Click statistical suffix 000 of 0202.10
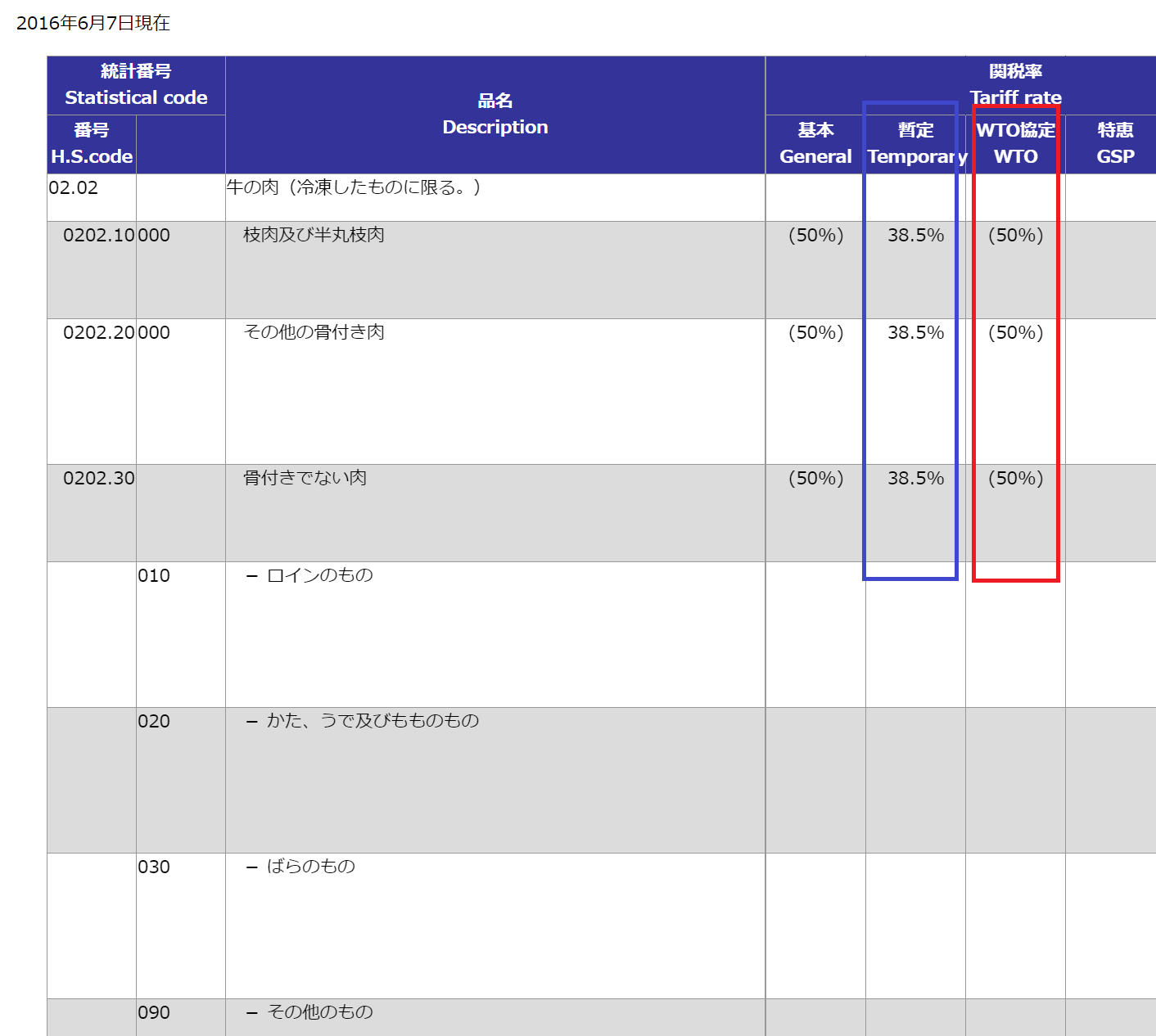The height and width of the screenshot is (1036, 1156). tap(154, 235)
